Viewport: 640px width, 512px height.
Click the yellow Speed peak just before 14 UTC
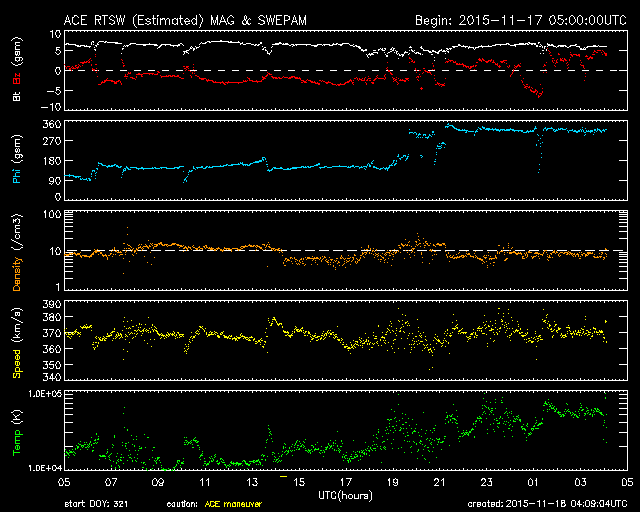[273, 319]
